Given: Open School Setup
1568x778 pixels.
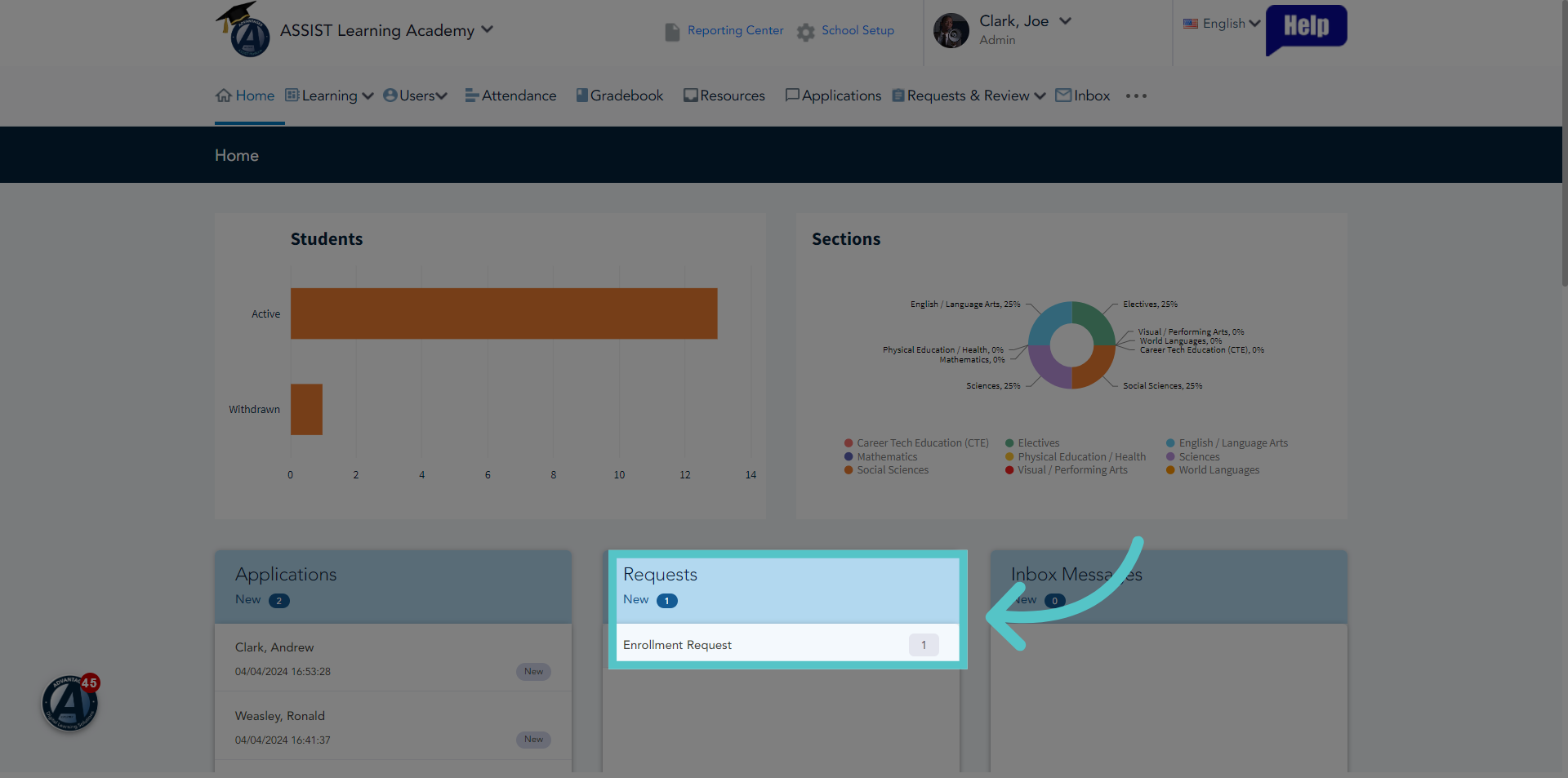Looking at the screenshot, I should pos(857,30).
